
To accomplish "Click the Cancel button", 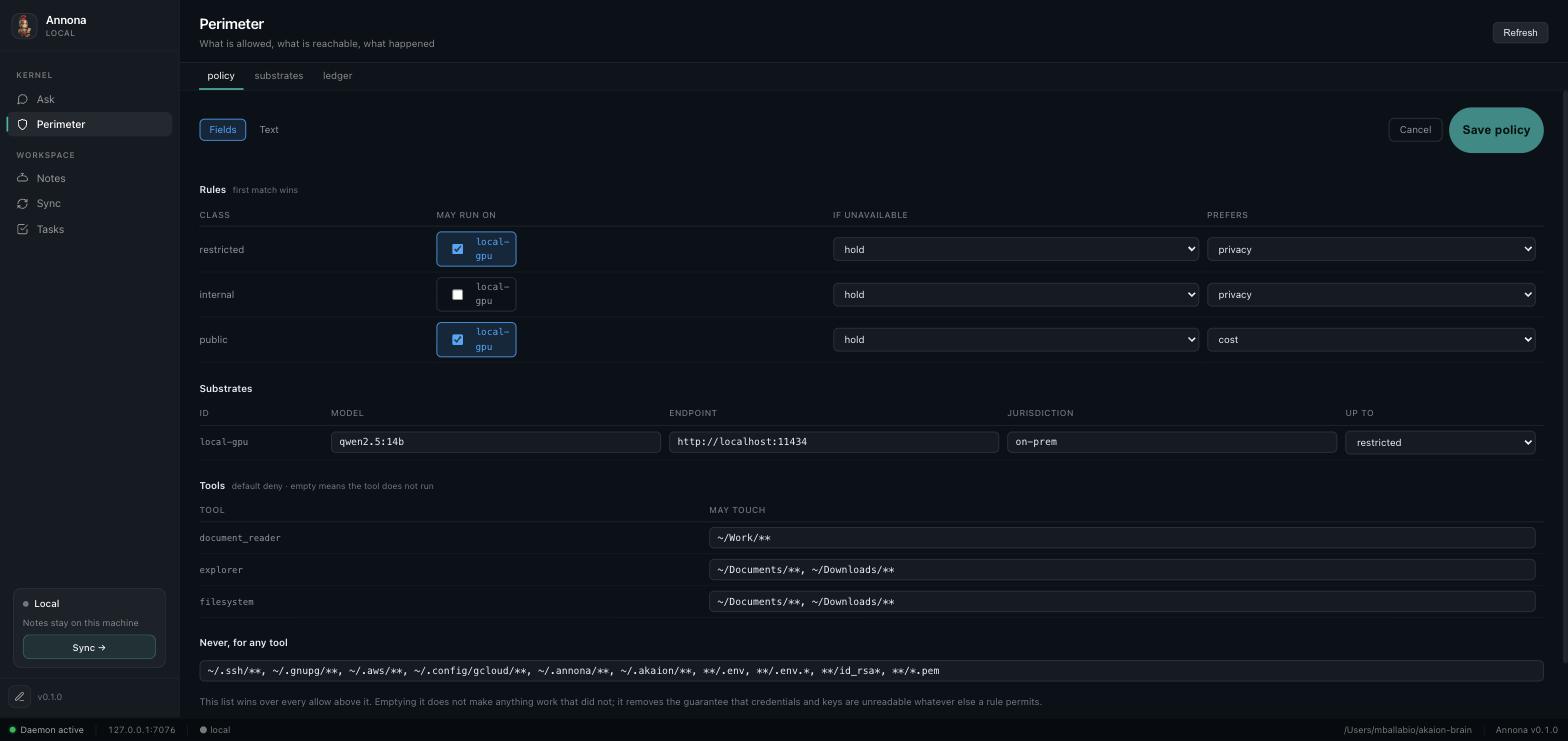I will tap(1415, 130).
